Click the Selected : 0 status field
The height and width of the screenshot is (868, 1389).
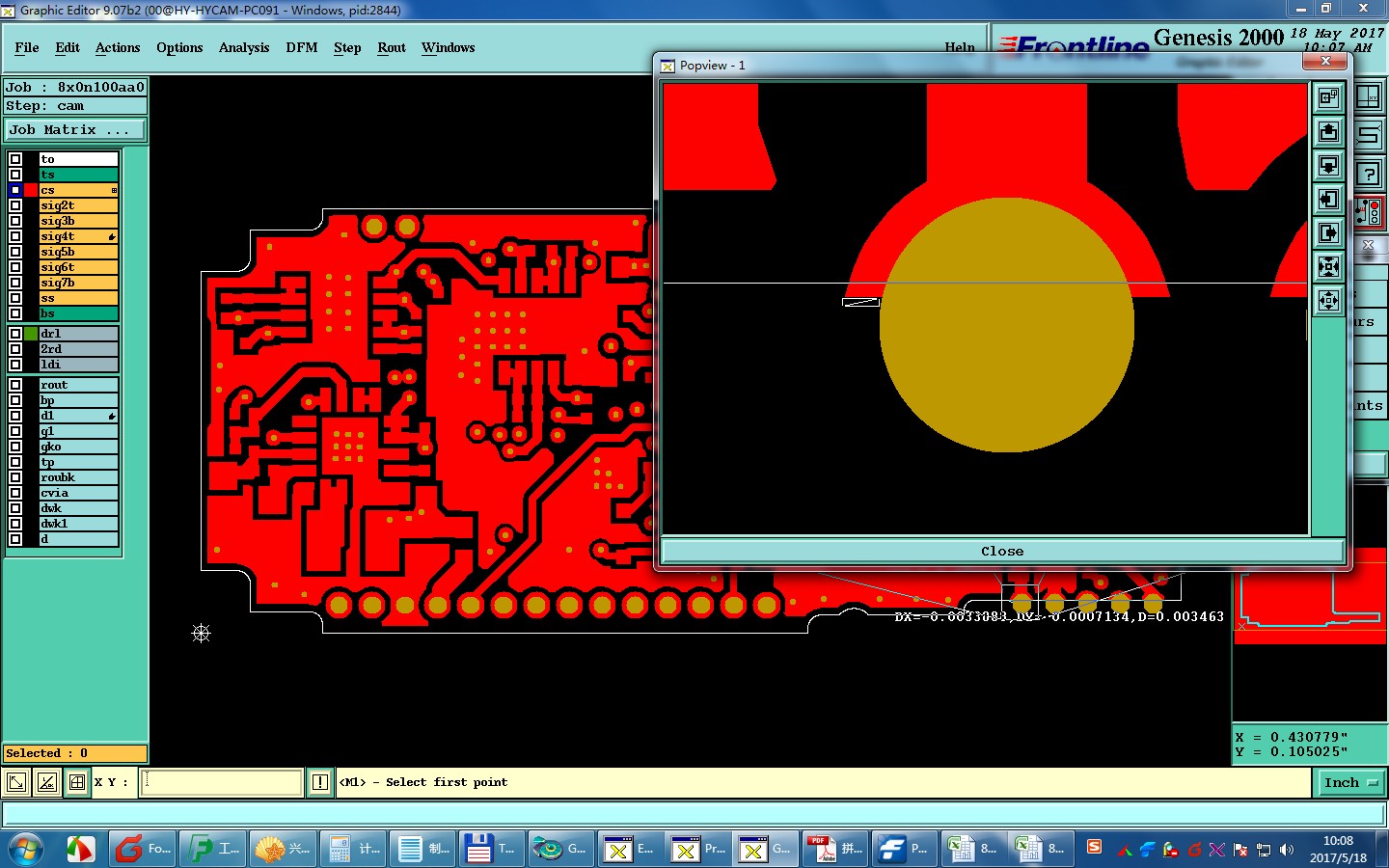[x=75, y=753]
